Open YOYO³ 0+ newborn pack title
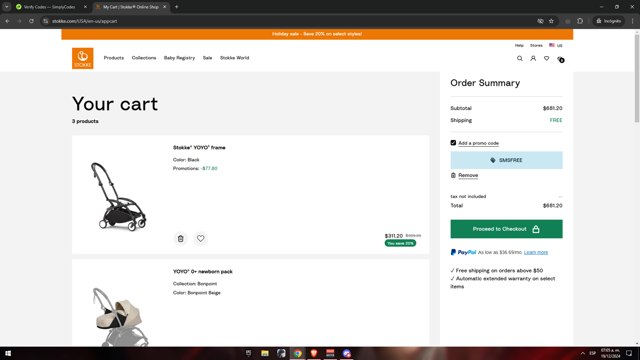 [202, 271]
